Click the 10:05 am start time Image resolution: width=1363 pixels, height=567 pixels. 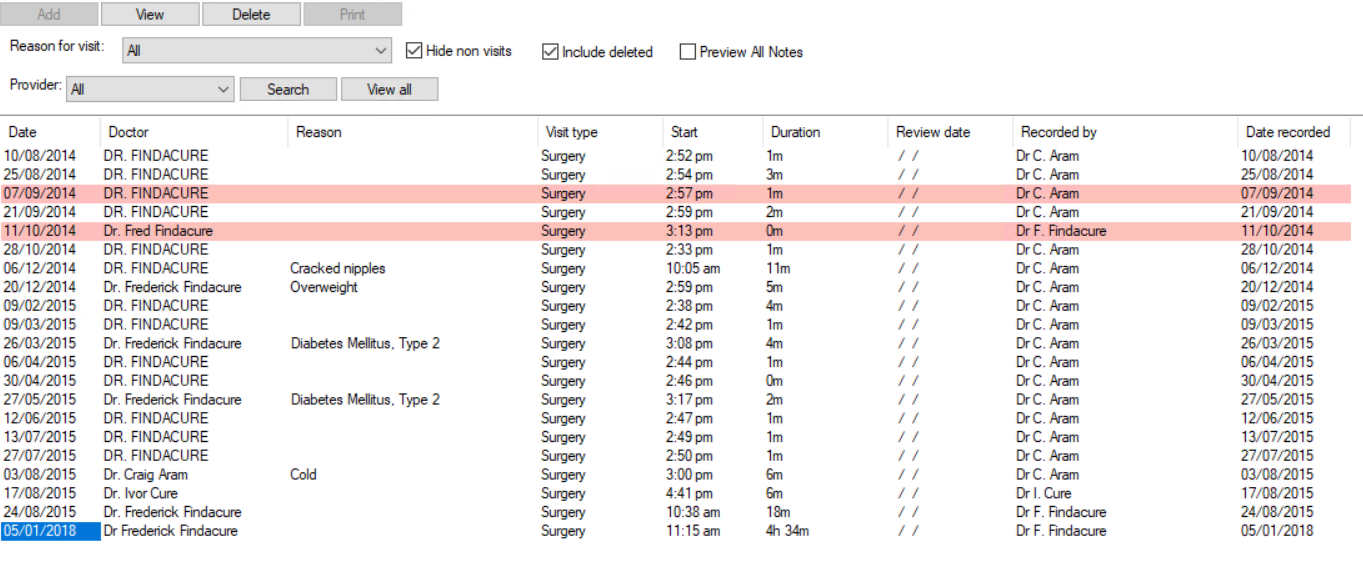coord(693,268)
